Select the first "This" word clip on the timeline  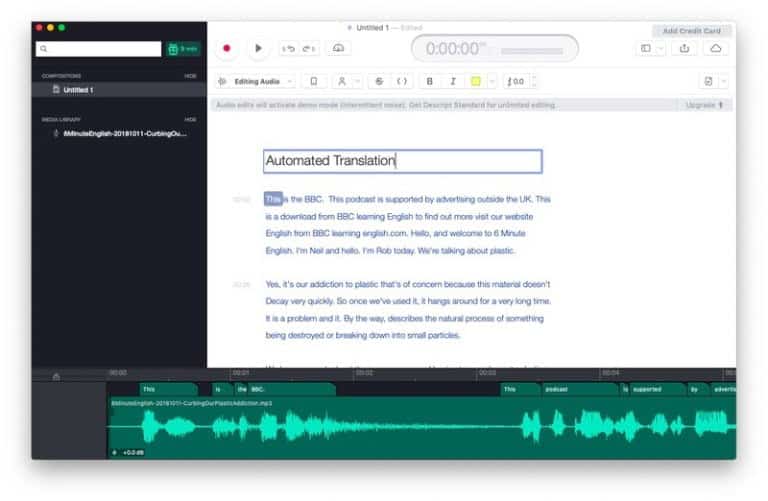coord(169,389)
